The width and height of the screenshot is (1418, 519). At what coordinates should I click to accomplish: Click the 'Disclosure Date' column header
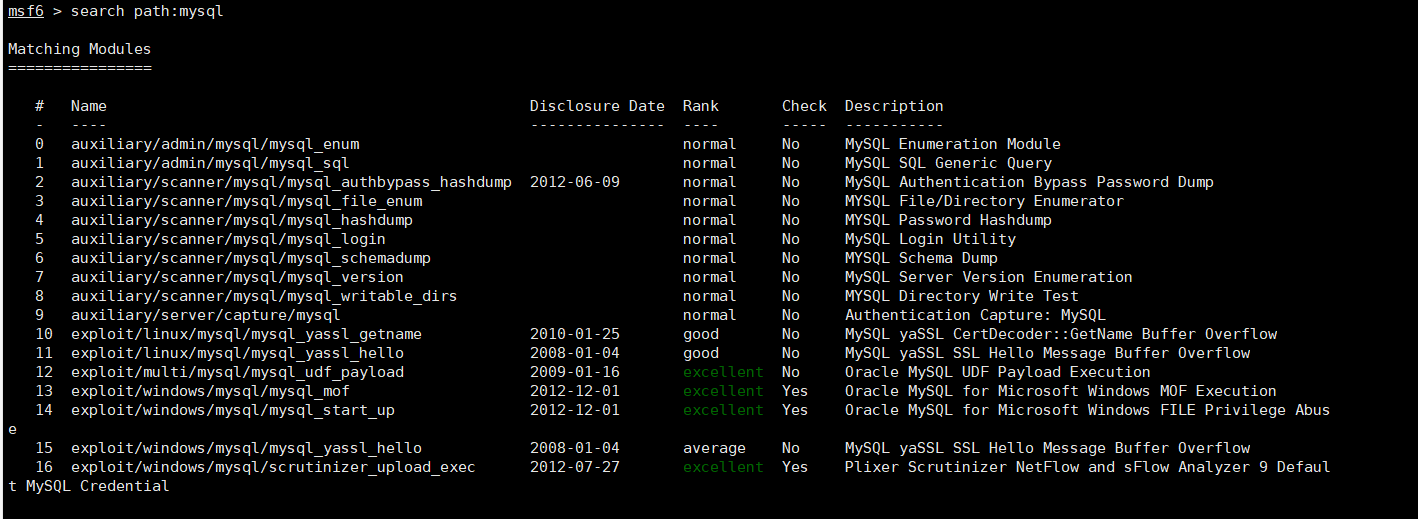pyautogui.click(x=597, y=106)
